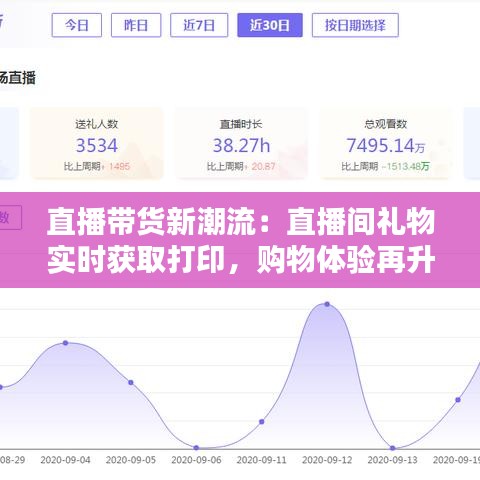Click the chart point for 2020-09-04
The width and height of the screenshot is (480, 480).
(66, 343)
